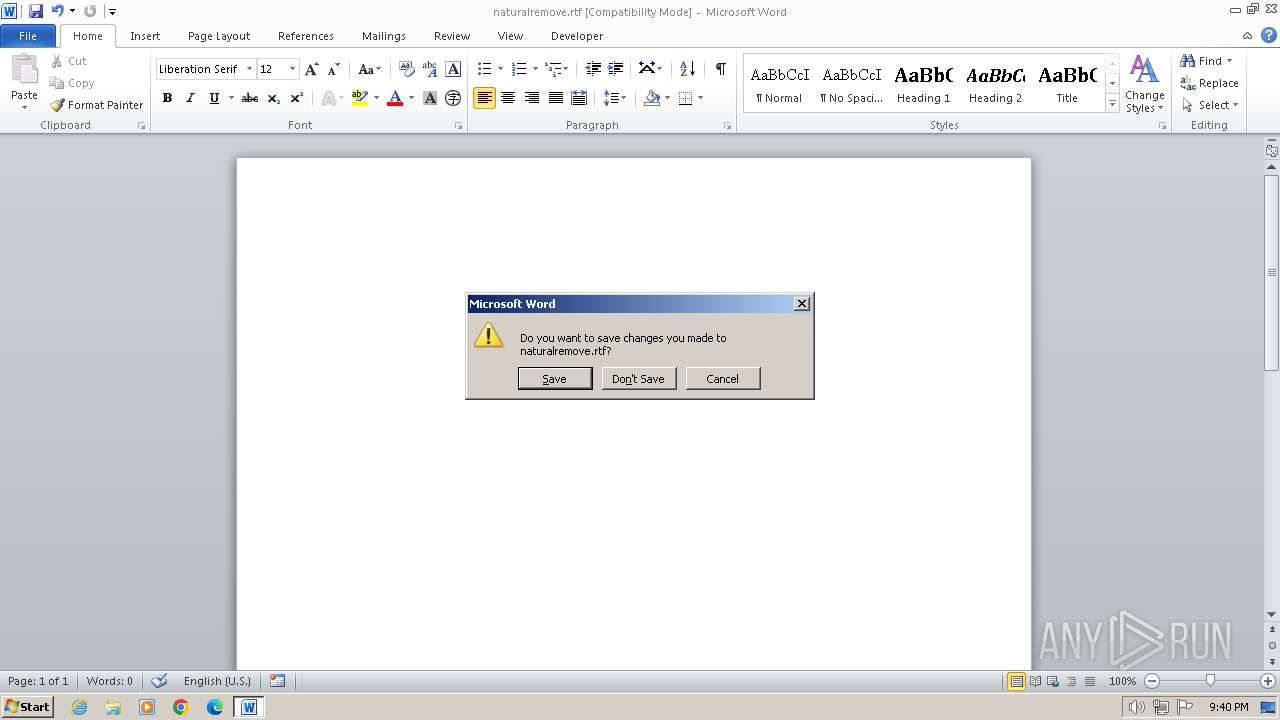Viewport: 1280px width, 720px height.
Task: Apply the red Font Color
Action: [395, 98]
